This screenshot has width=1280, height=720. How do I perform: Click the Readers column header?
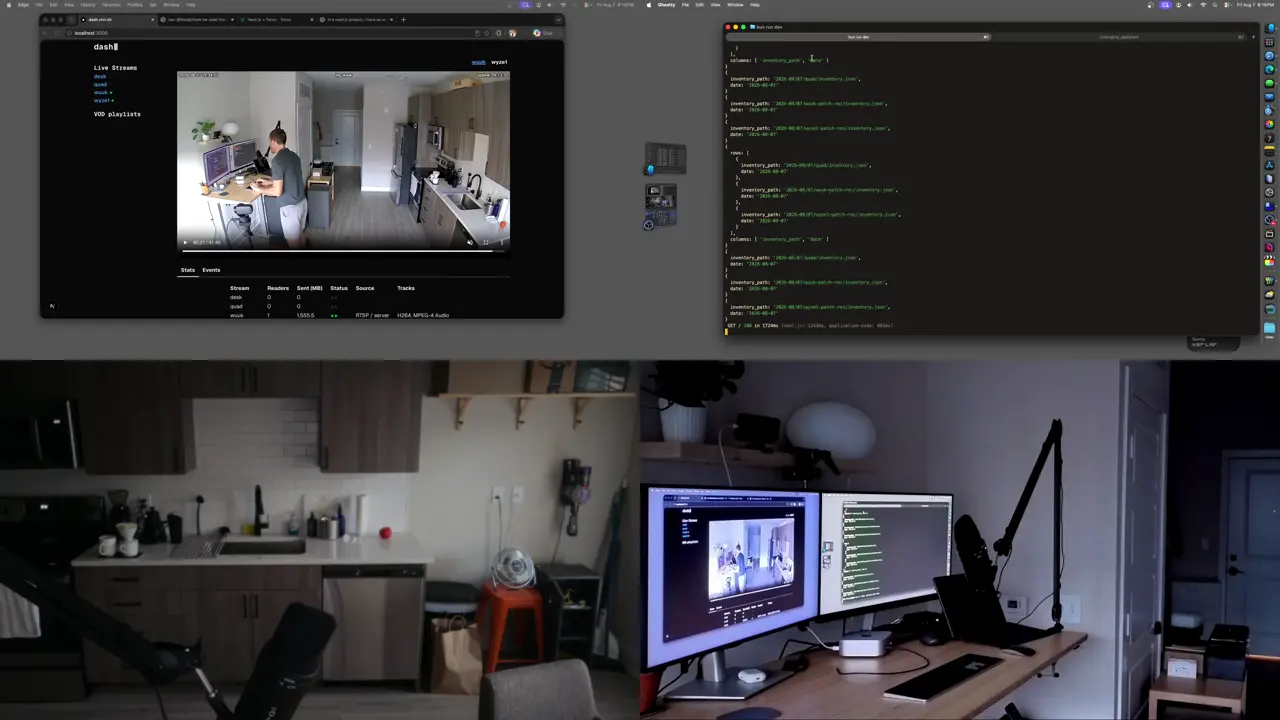[x=278, y=288]
